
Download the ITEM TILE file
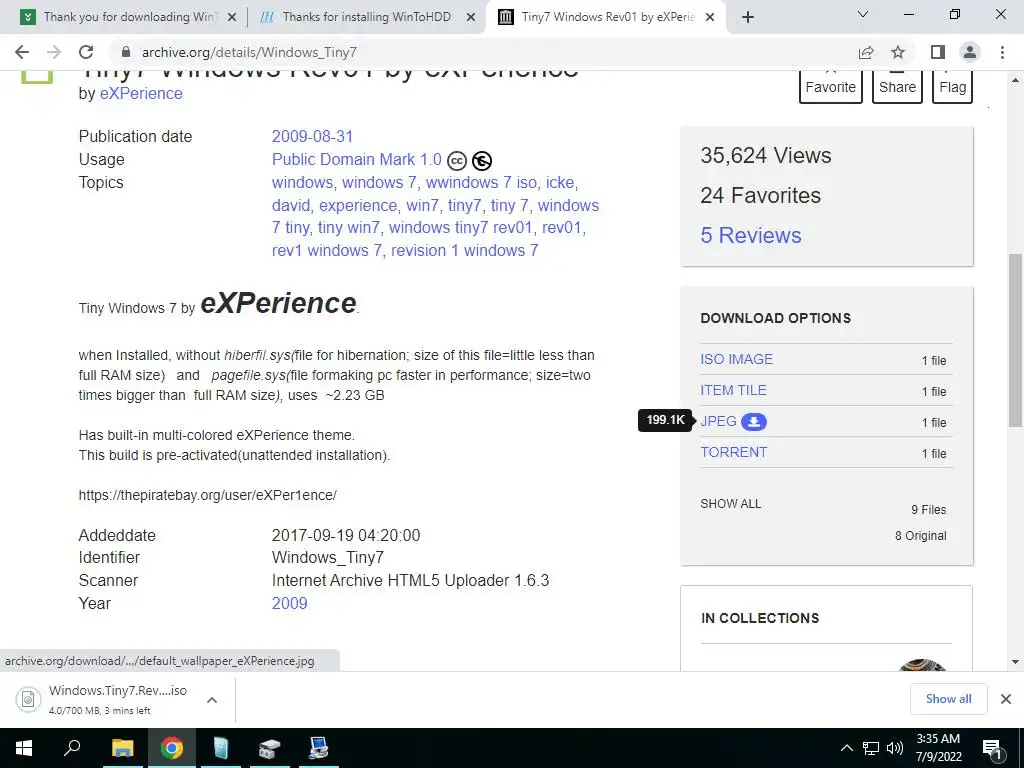tap(733, 390)
